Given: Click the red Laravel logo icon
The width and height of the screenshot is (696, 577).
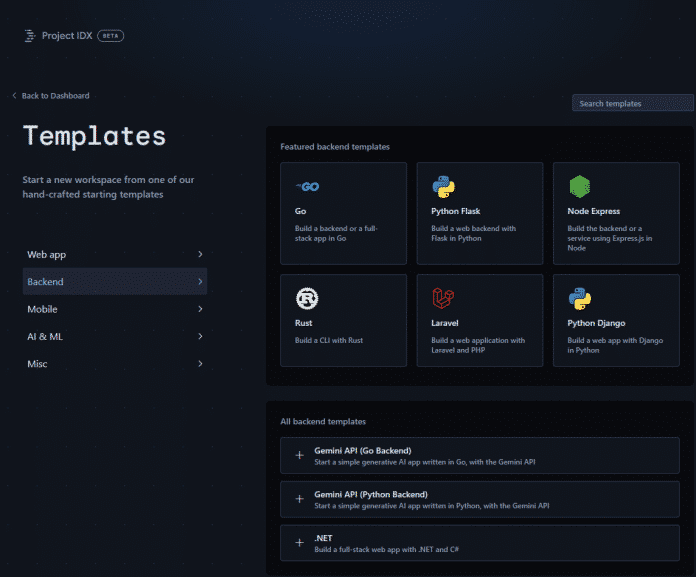Looking at the screenshot, I should 443,298.
